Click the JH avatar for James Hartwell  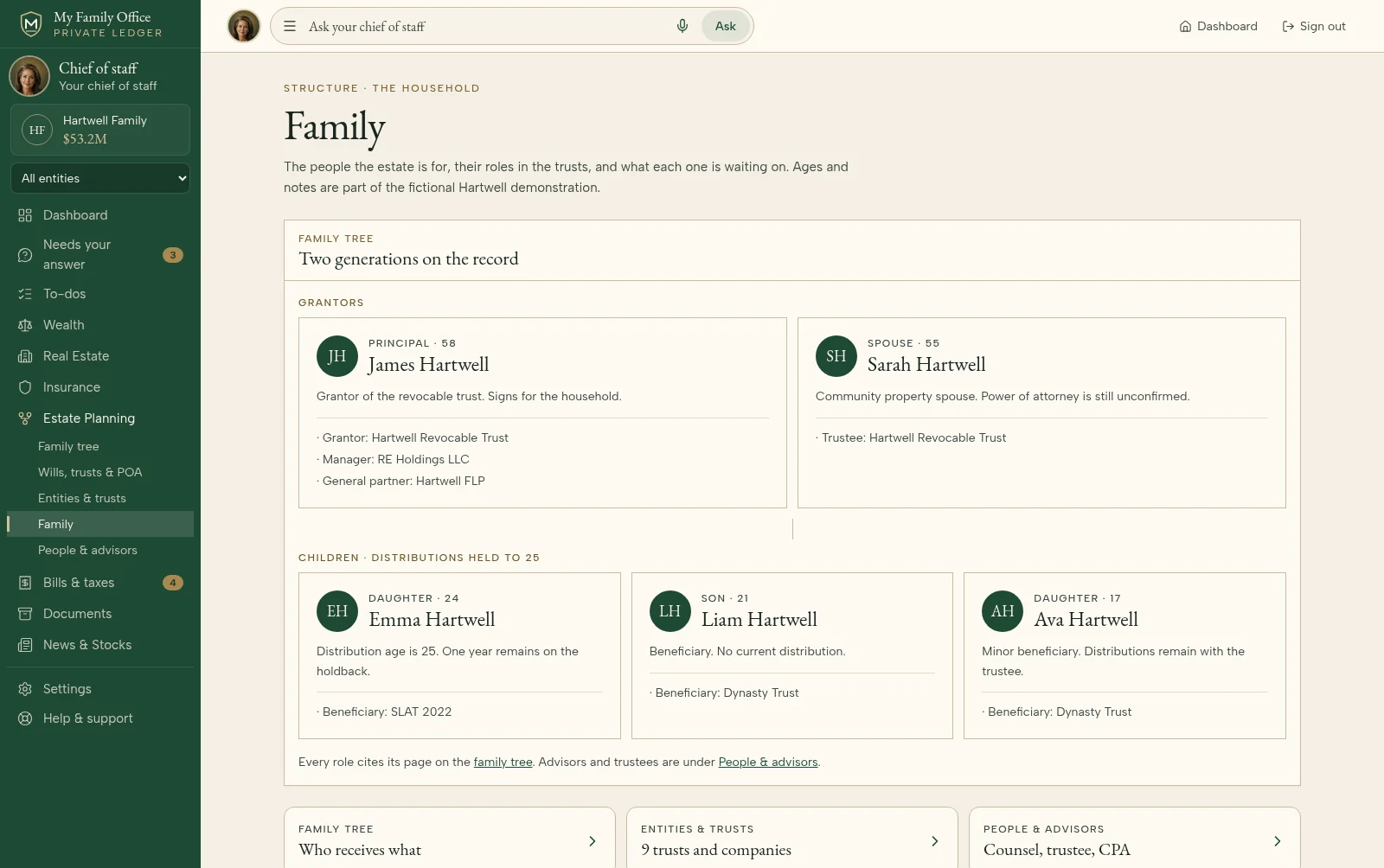337,356
